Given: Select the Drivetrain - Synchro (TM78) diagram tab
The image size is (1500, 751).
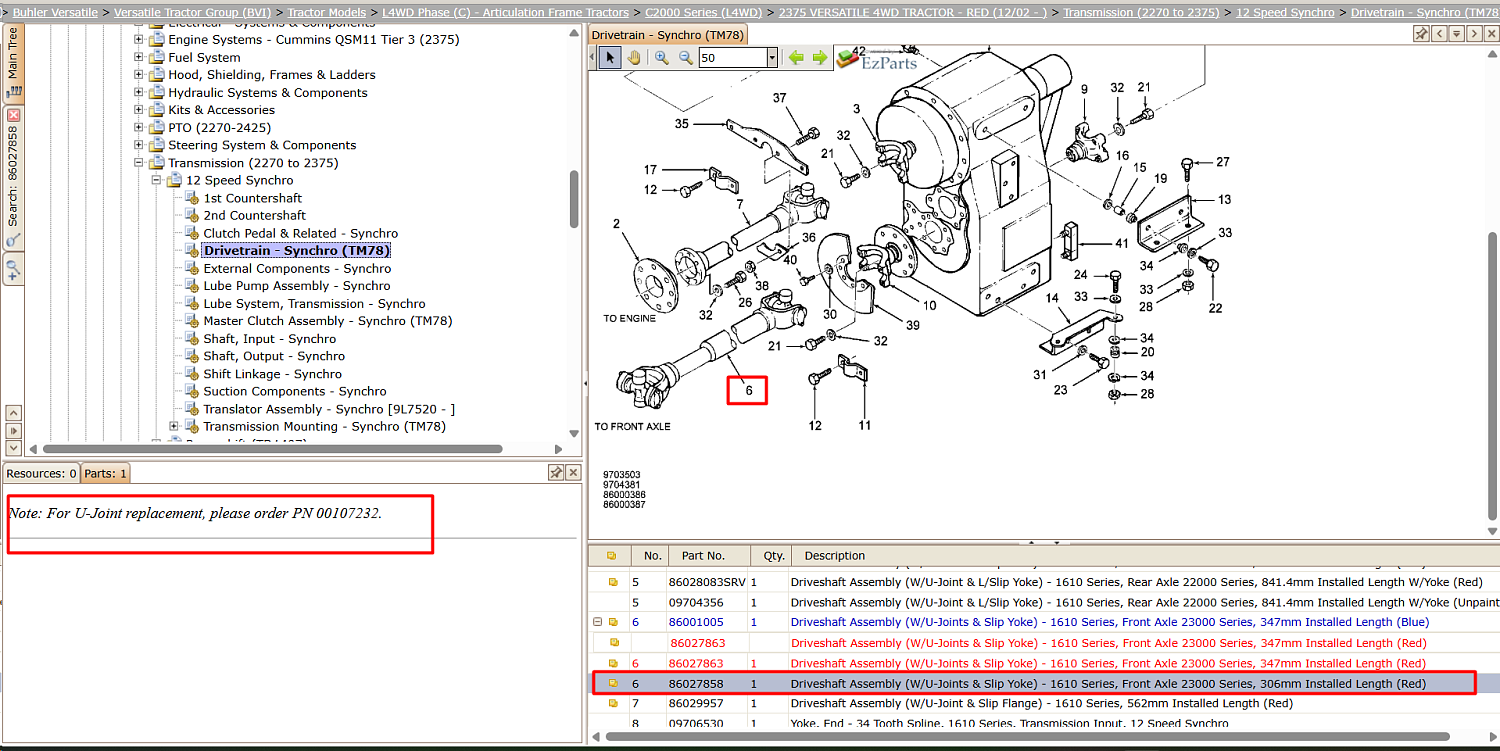Looking at the screenshot, I should (x=667, y=35).
